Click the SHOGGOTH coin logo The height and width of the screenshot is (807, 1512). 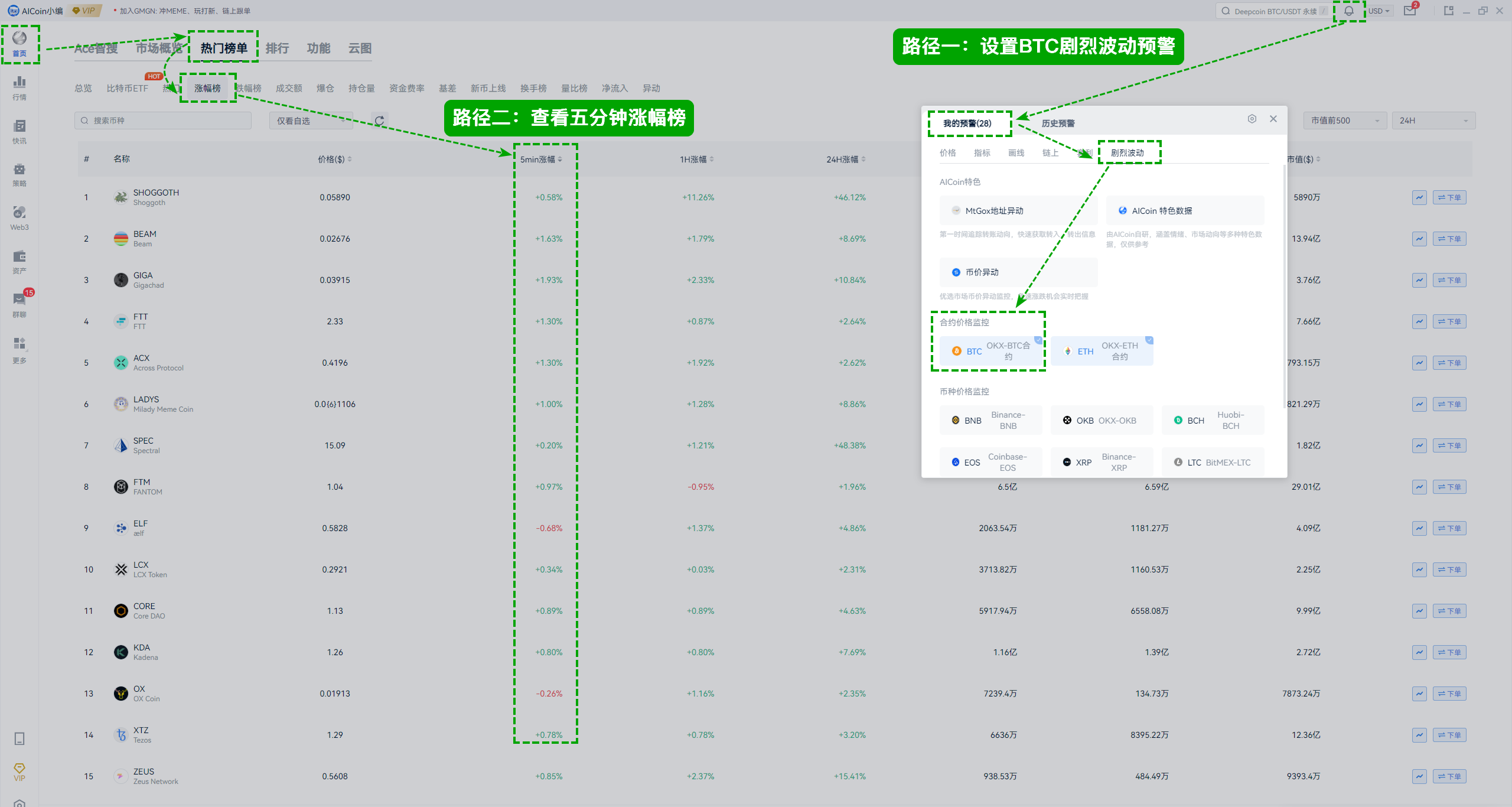(121, 197)
